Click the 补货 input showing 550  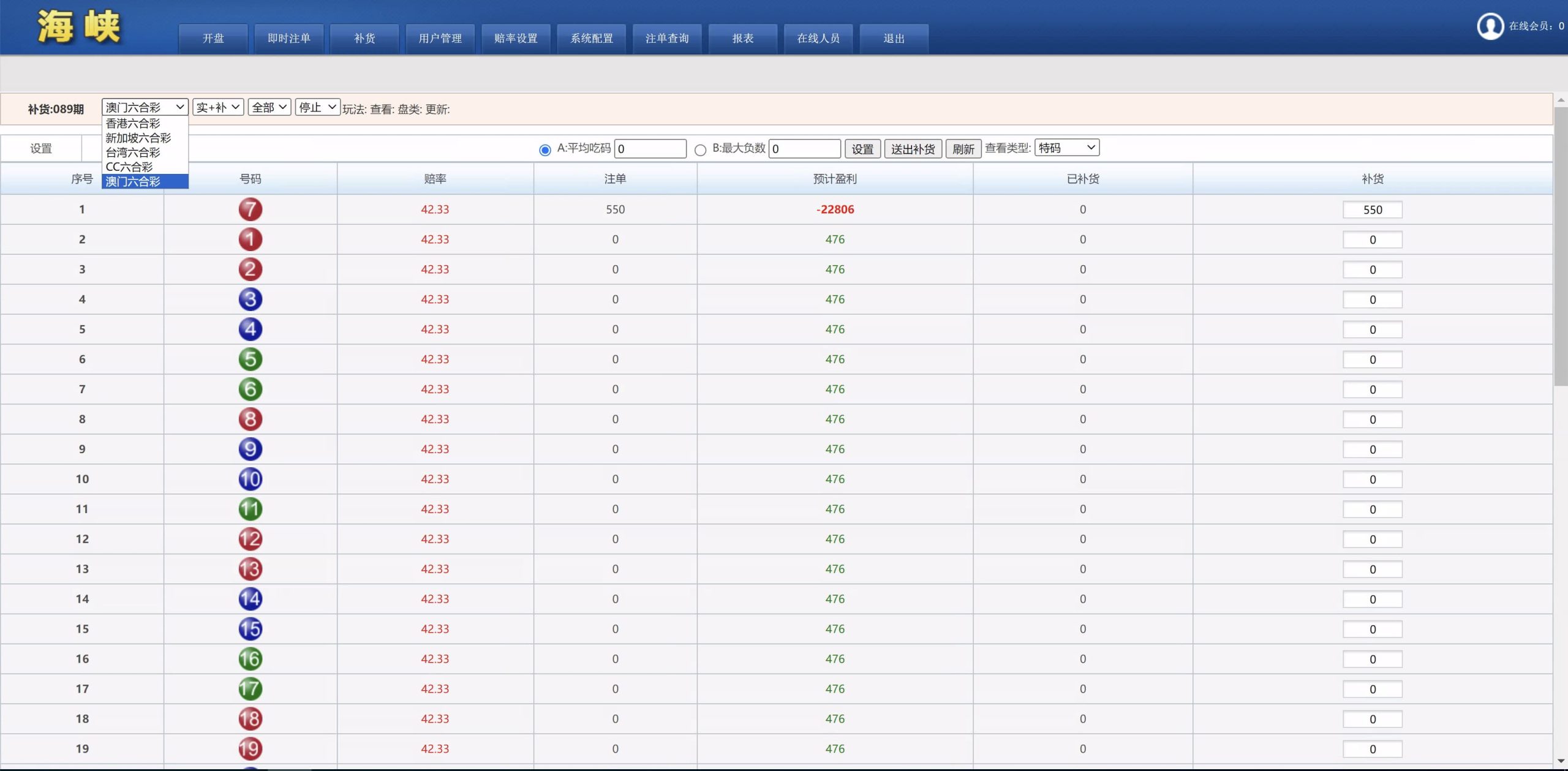[x=1372, y=210]
